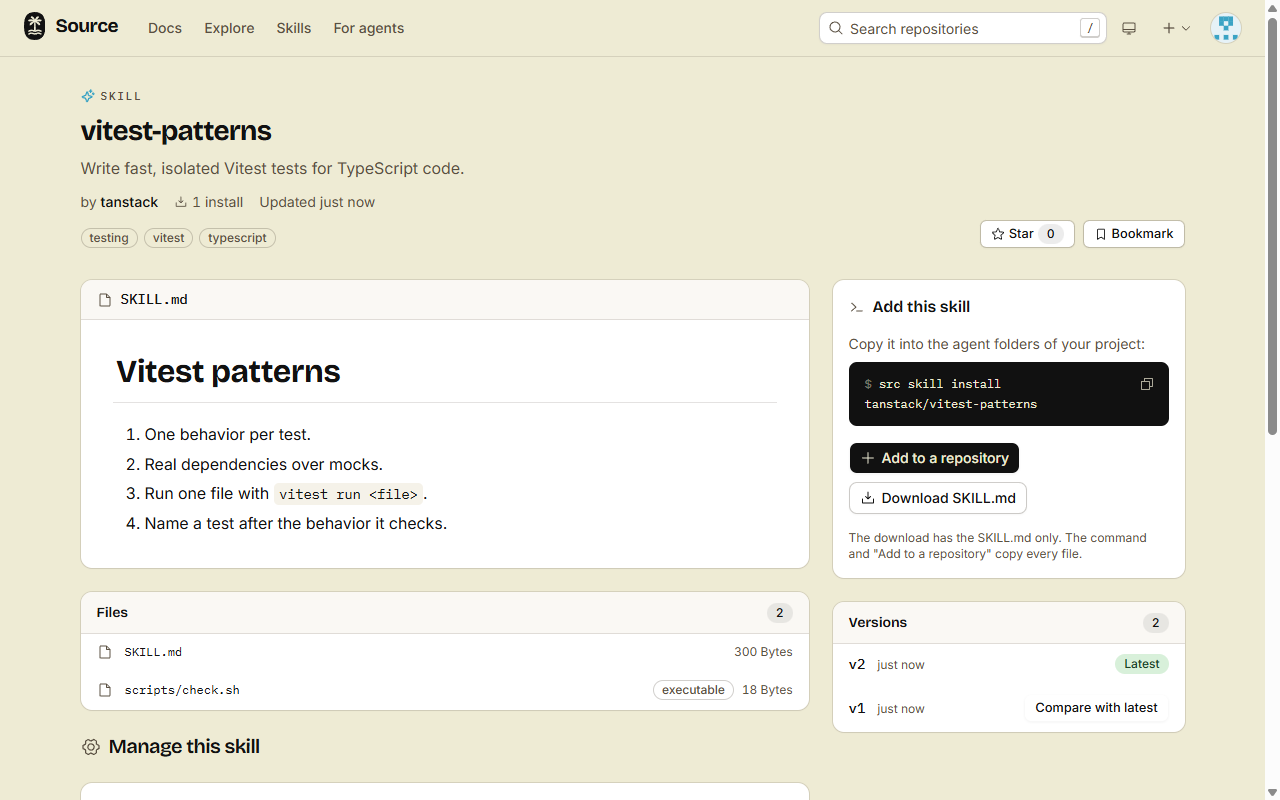This screenshot has width=1280, height=800.
Task: Select version v1 in Versions
Action: click(x=857, y=708)
